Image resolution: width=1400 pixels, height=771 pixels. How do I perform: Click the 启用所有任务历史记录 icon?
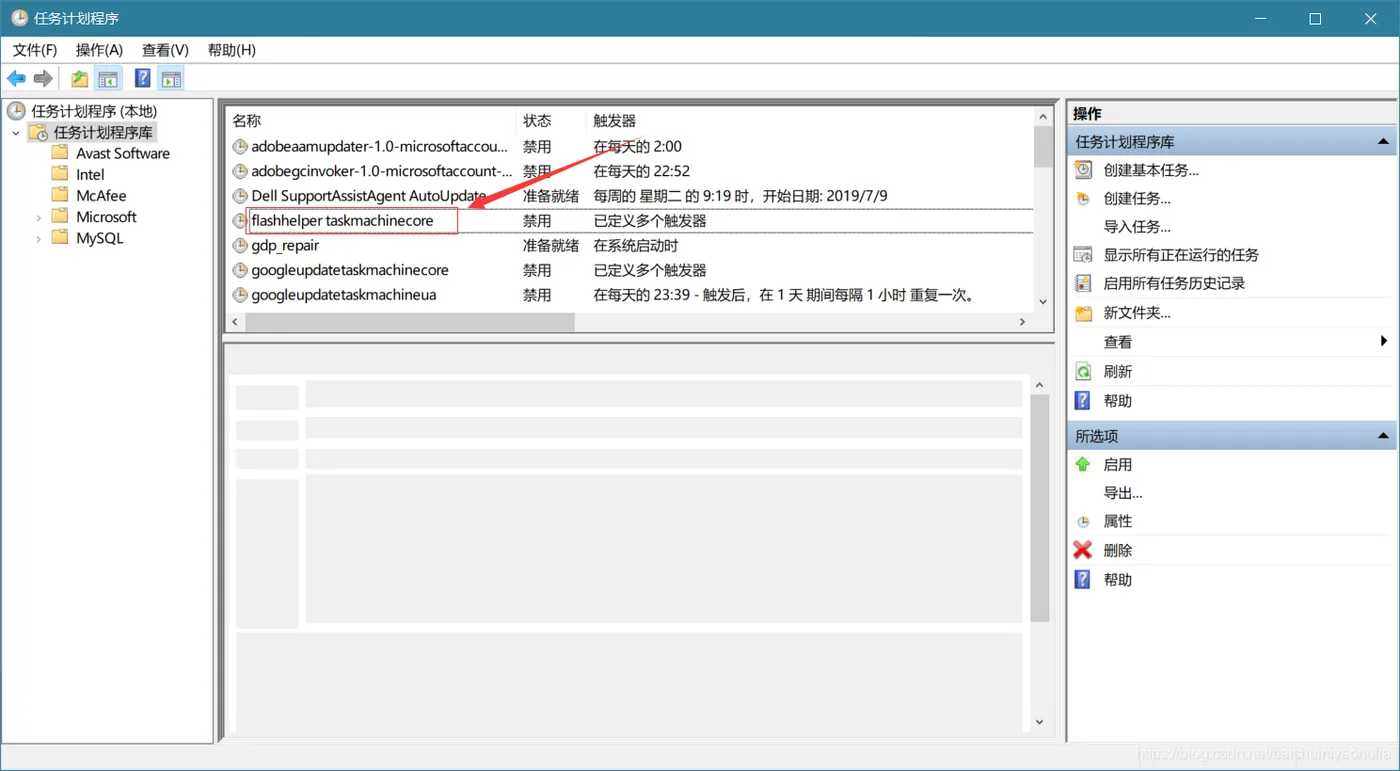click(x=1083, y=283)
